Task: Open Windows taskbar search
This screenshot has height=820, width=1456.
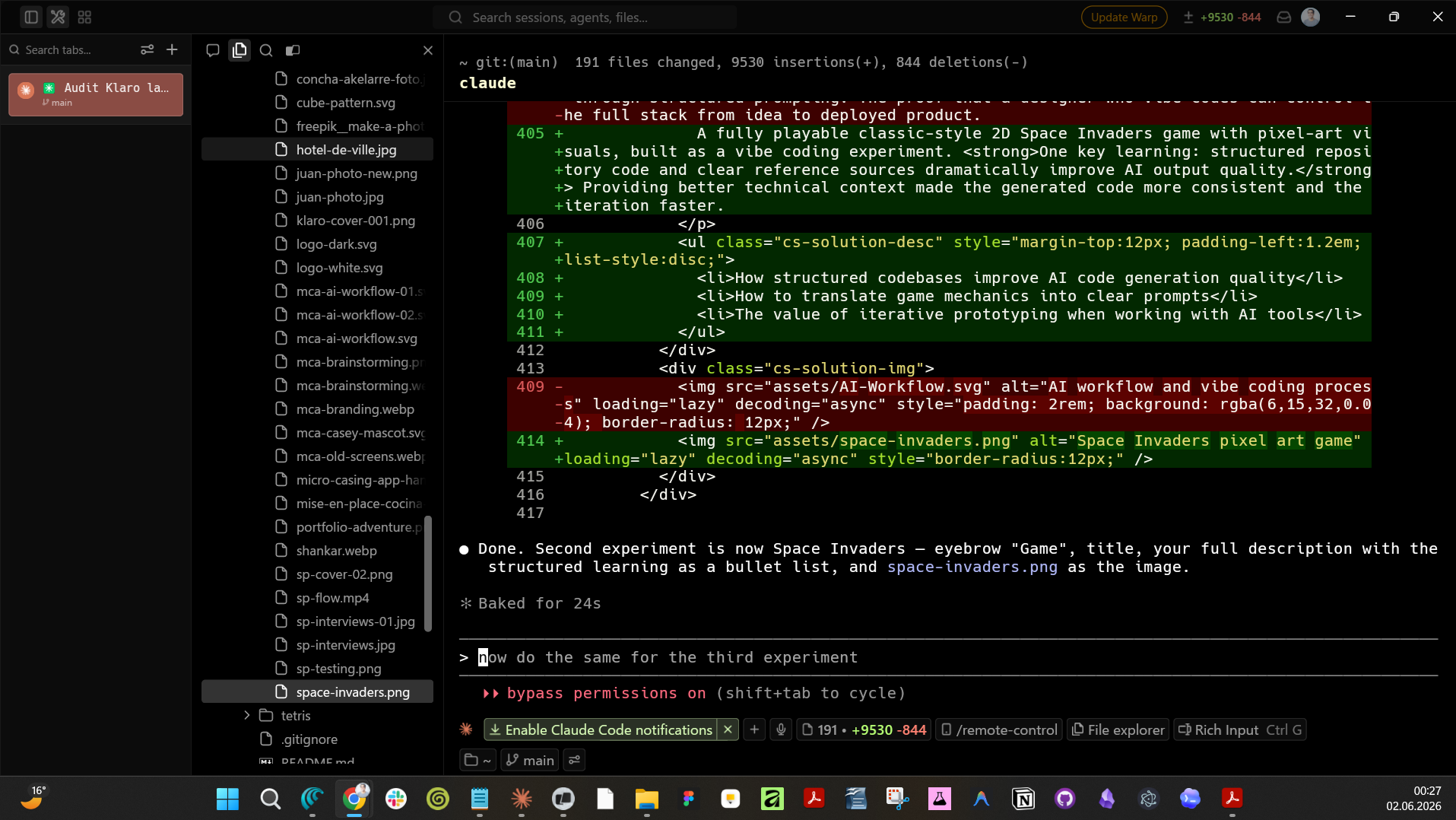Action: coord(270,799)
